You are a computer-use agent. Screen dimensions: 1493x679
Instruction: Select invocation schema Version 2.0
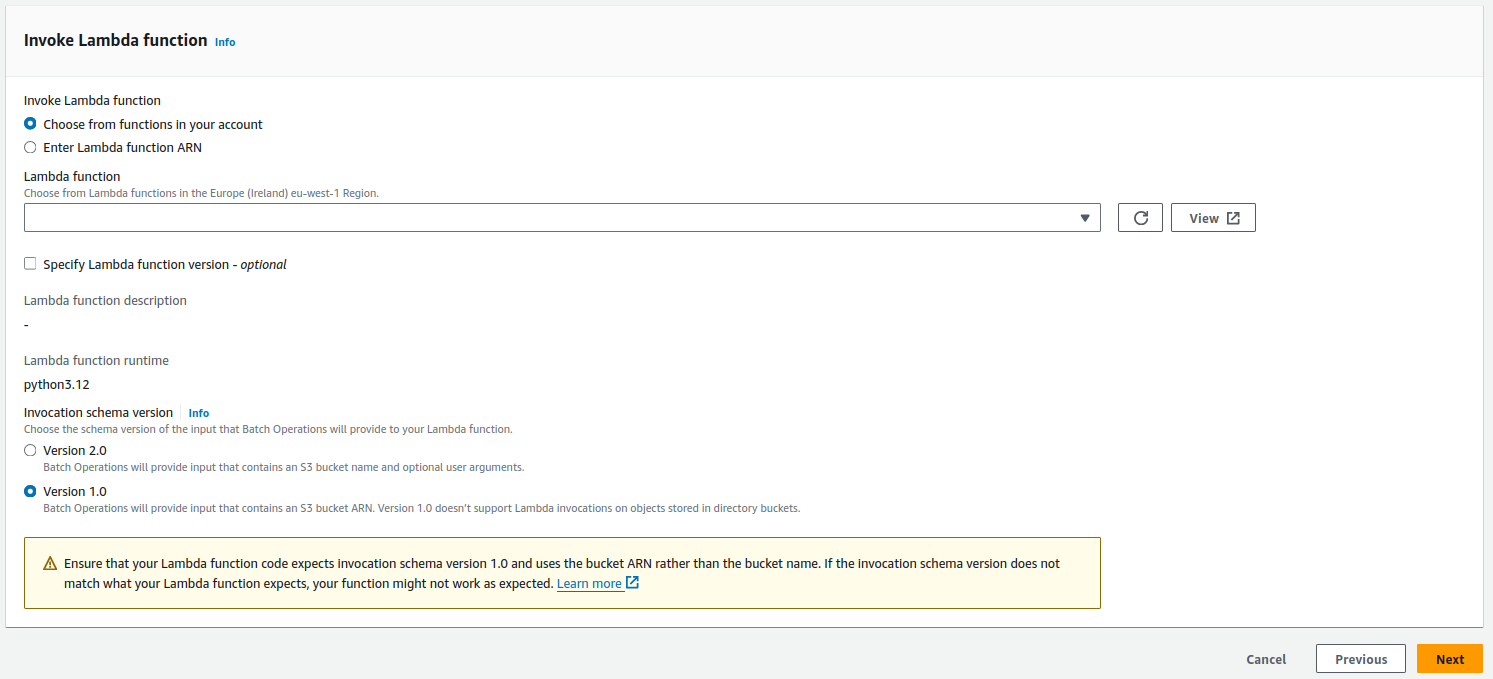pyautogui.click(x=30, y=450)
